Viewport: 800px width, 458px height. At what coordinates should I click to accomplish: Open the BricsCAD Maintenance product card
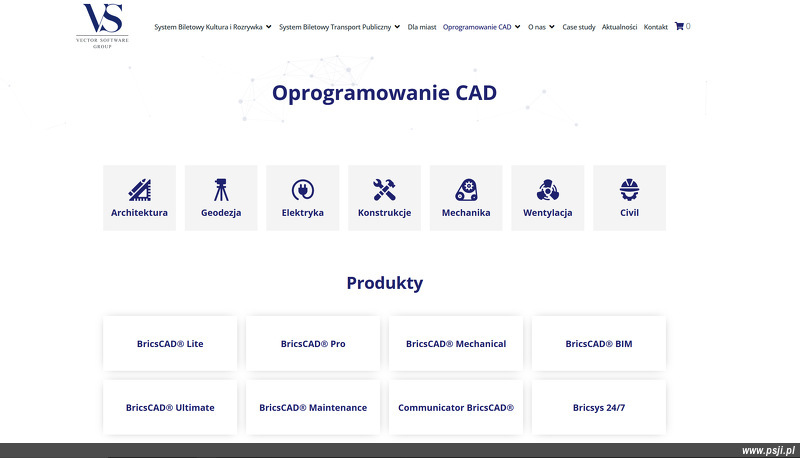(313, 407)
